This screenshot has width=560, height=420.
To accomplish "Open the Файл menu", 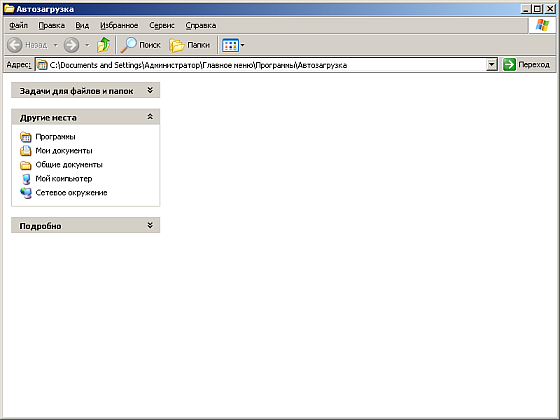I will click(19, 25).
